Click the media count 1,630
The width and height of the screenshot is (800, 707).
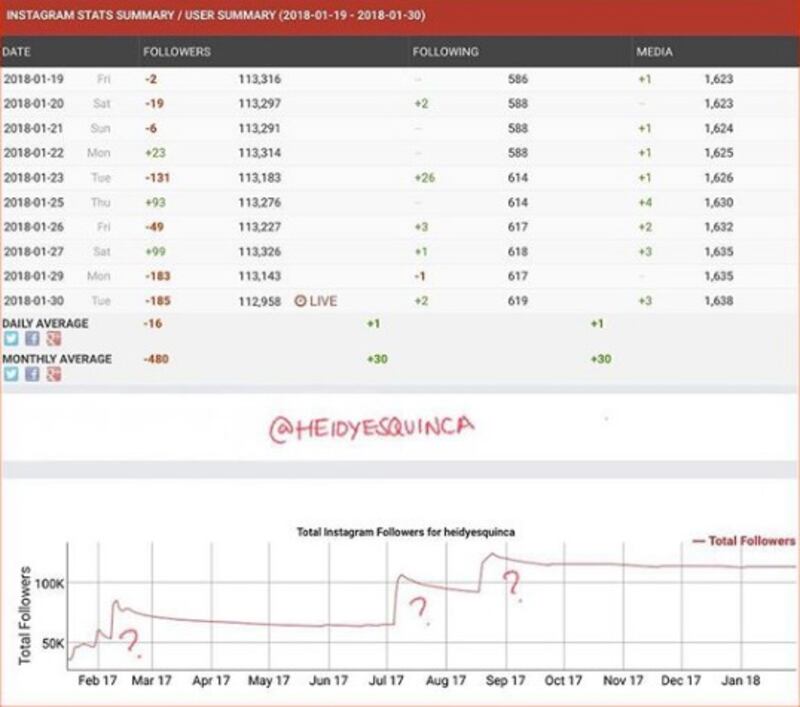718,203
